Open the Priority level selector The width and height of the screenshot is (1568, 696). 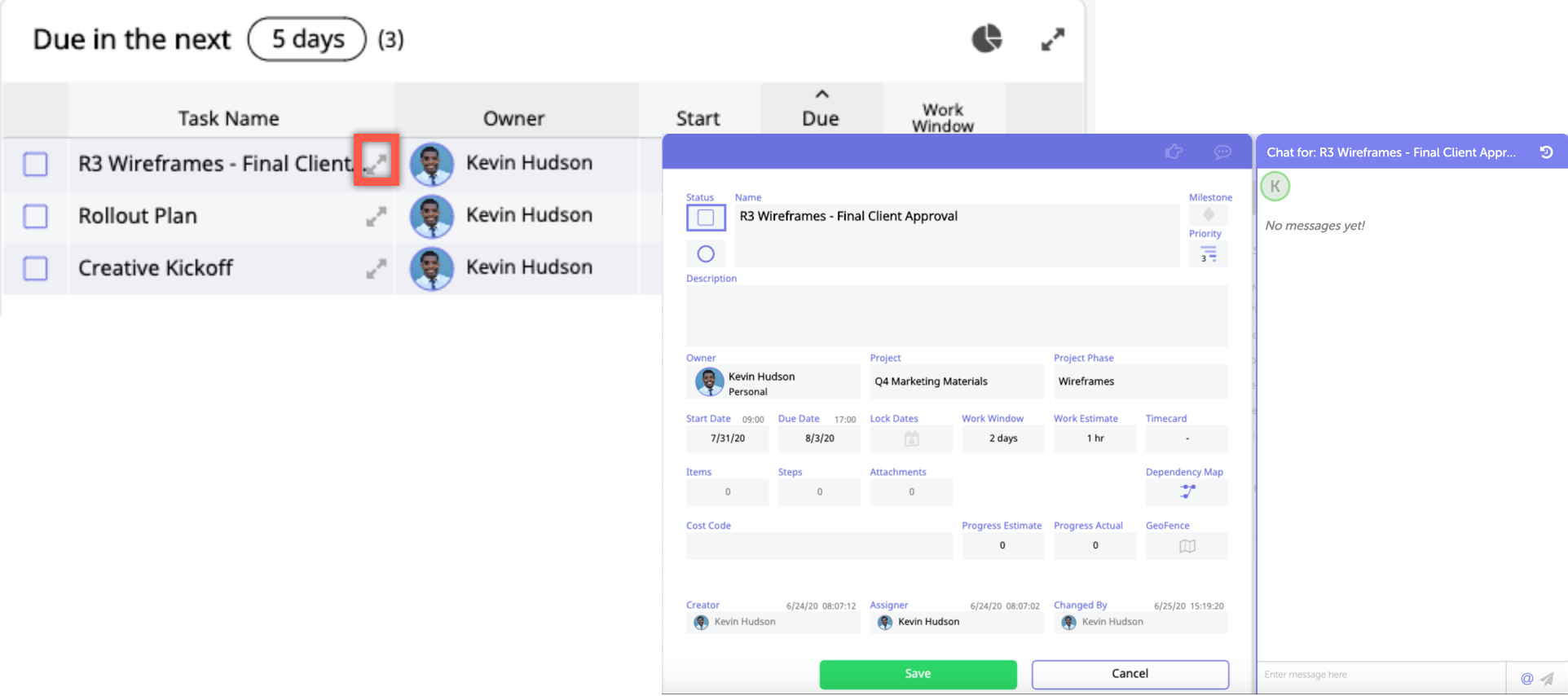[1208, 254]
